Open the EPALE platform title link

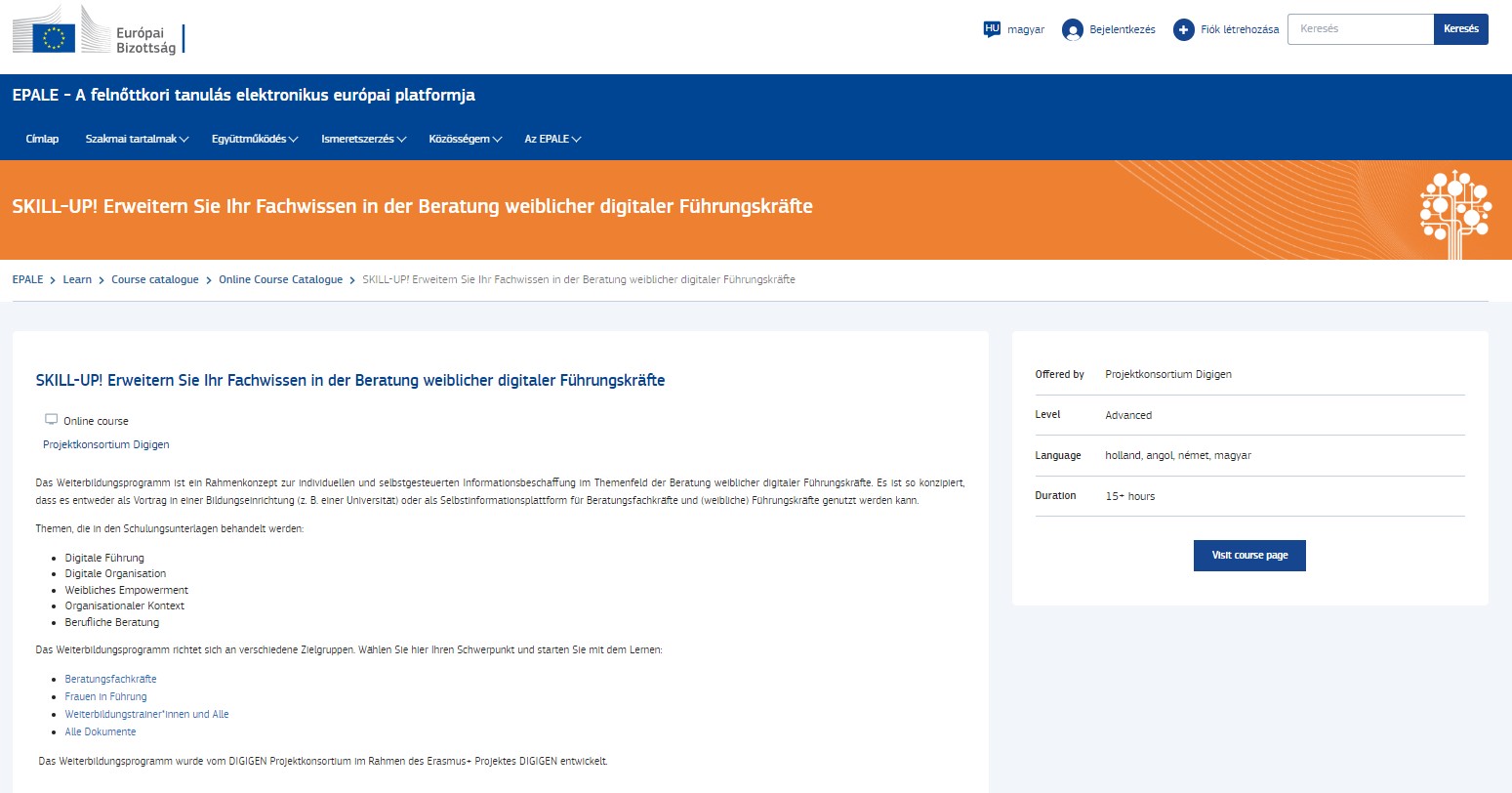[244, 95]
